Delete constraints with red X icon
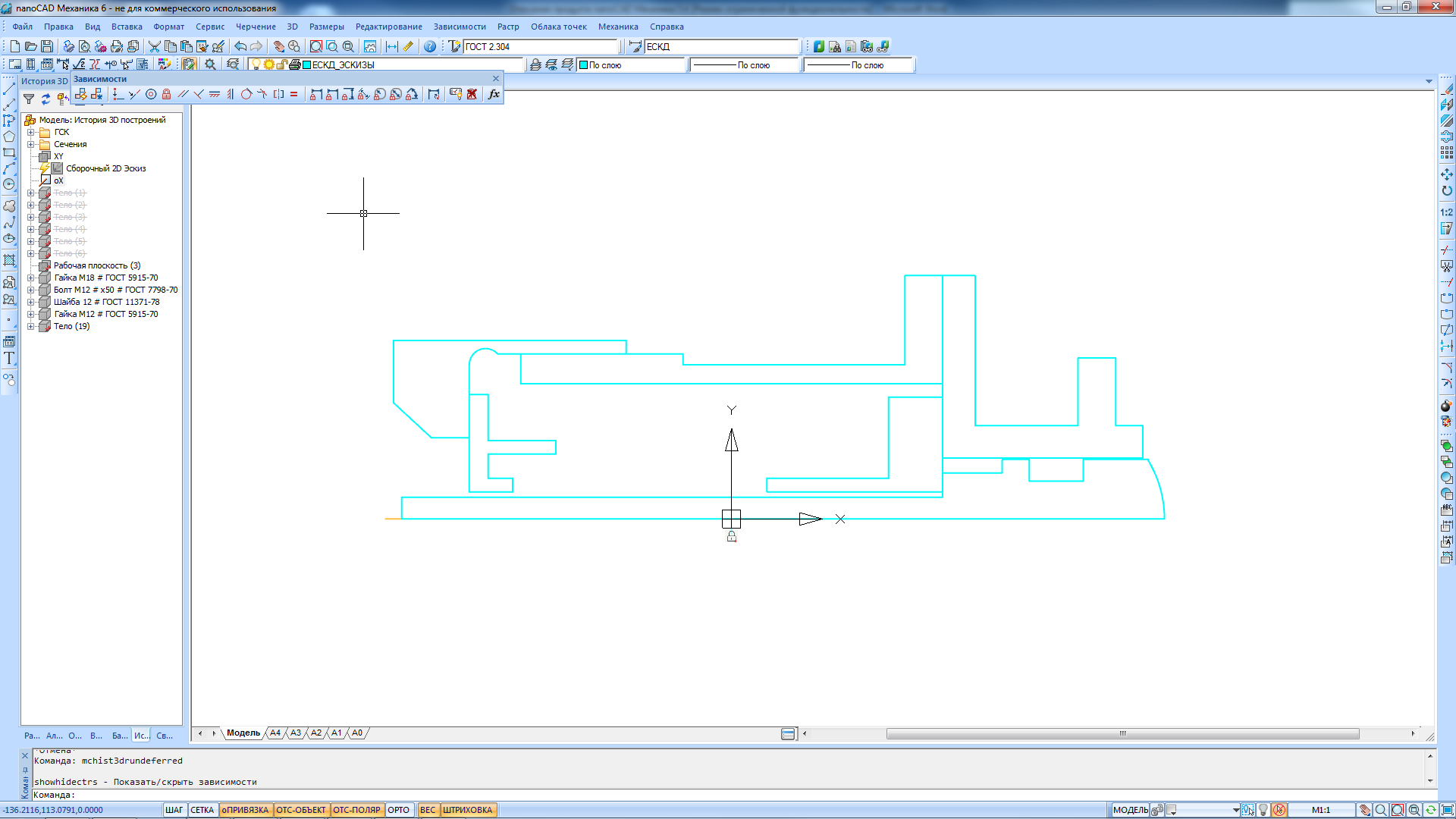This screenshot has width=1456, height=819. click(x=472, y=94)
